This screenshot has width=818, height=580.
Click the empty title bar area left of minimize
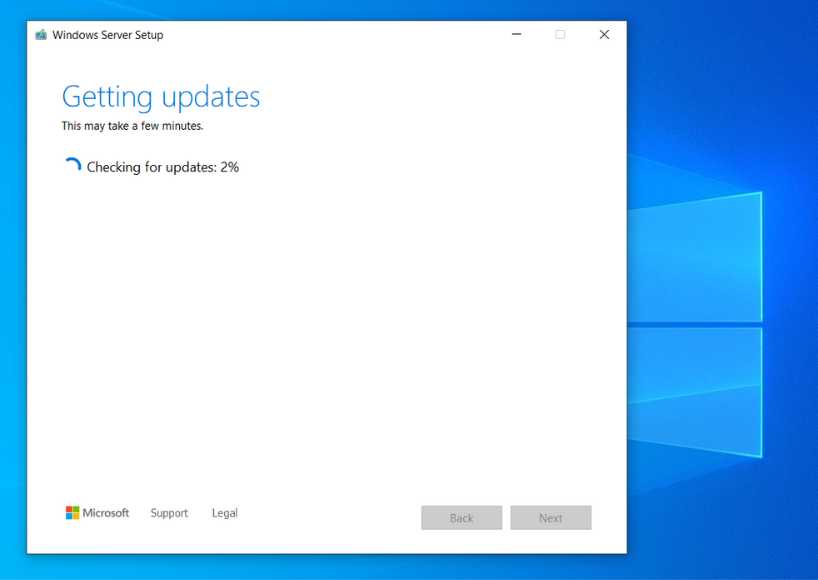(x=350, y=35)
